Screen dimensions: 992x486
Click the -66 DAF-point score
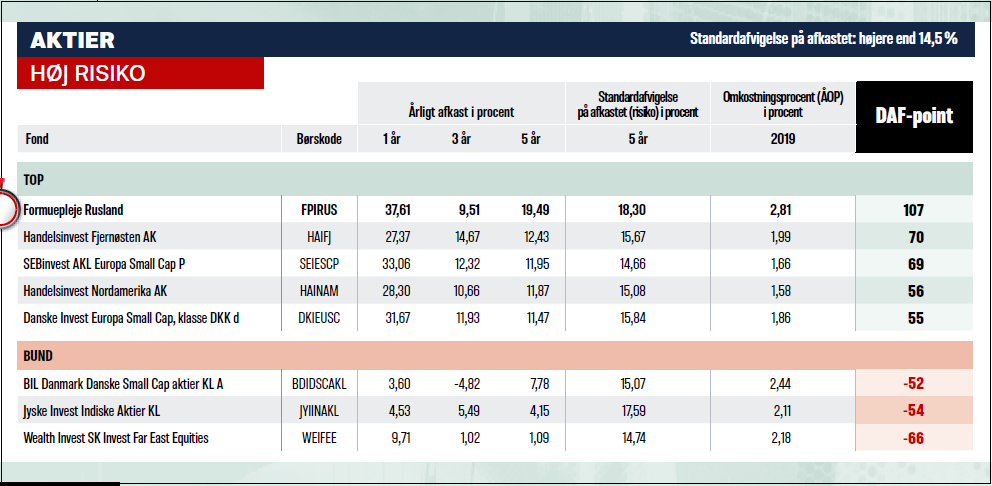[914, 438]
